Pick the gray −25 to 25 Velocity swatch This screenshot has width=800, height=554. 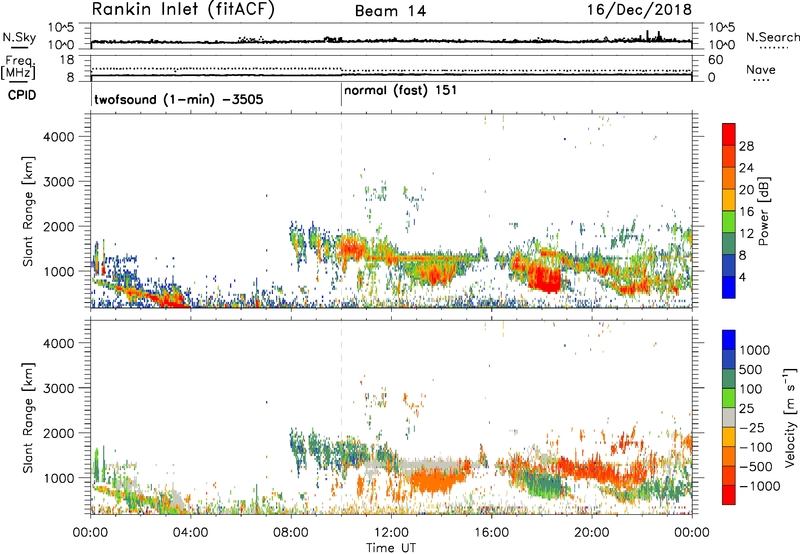[x=729, y=418]
